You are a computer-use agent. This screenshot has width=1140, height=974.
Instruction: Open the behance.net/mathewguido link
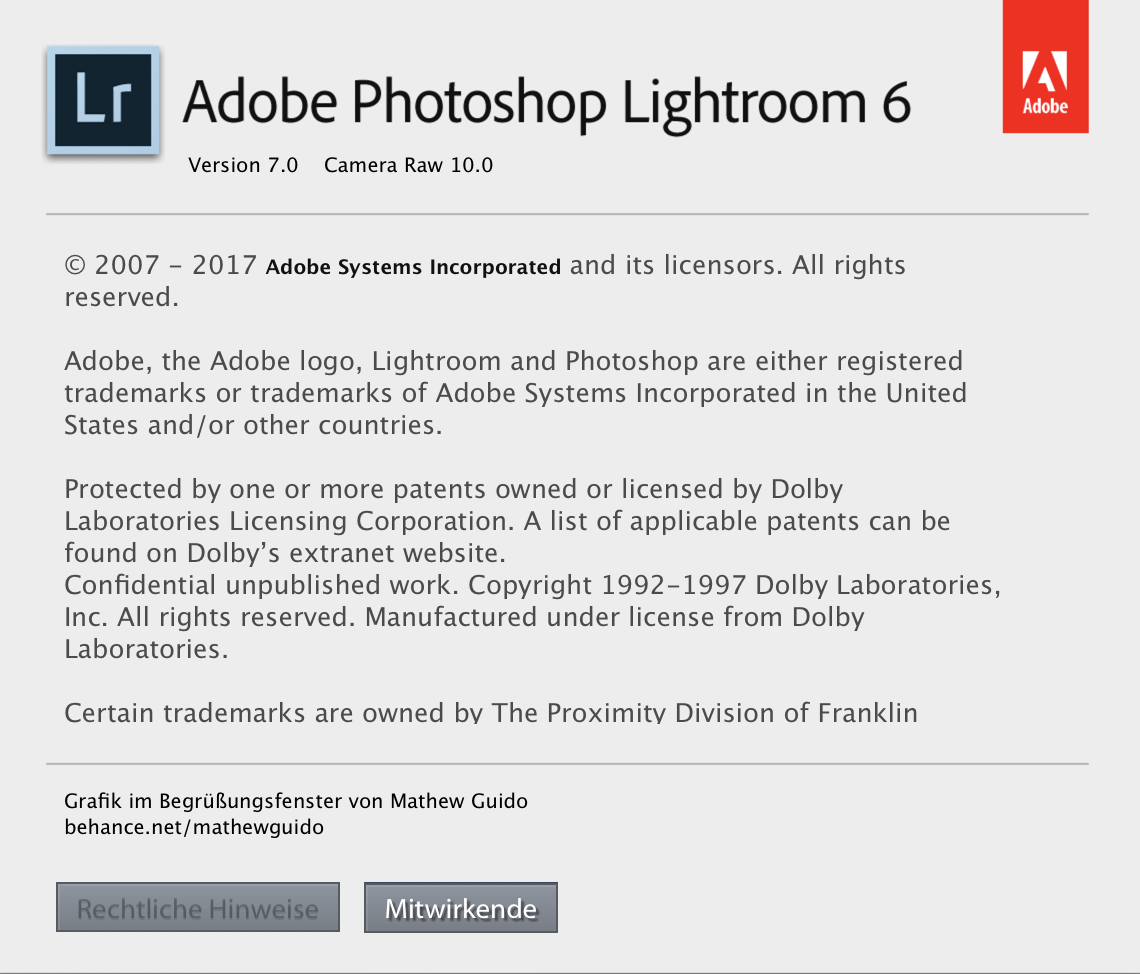click(x=194, y=827)
